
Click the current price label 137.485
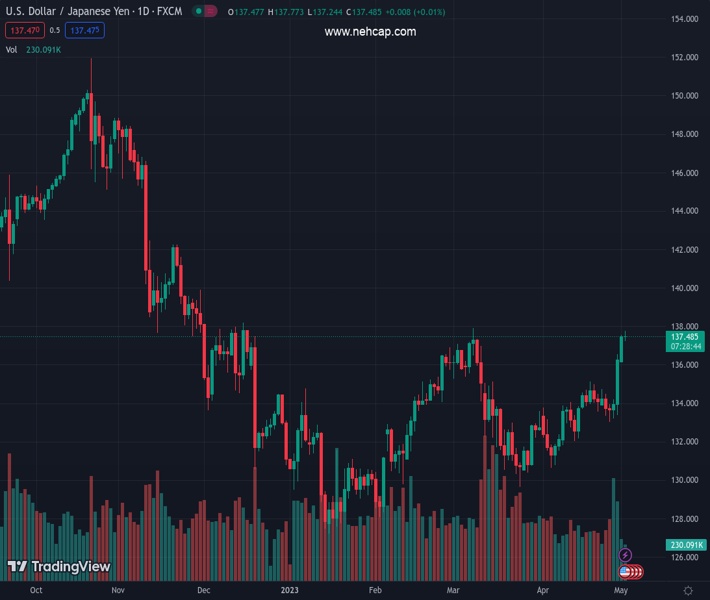(x=685, y=337)
